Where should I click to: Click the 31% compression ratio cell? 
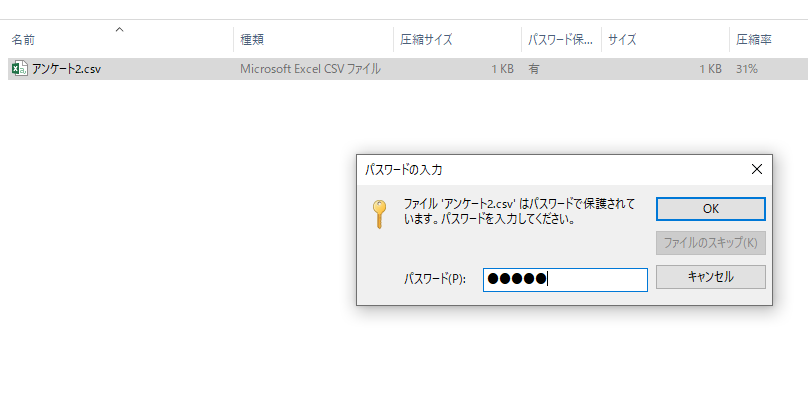[x=746, y=69]
